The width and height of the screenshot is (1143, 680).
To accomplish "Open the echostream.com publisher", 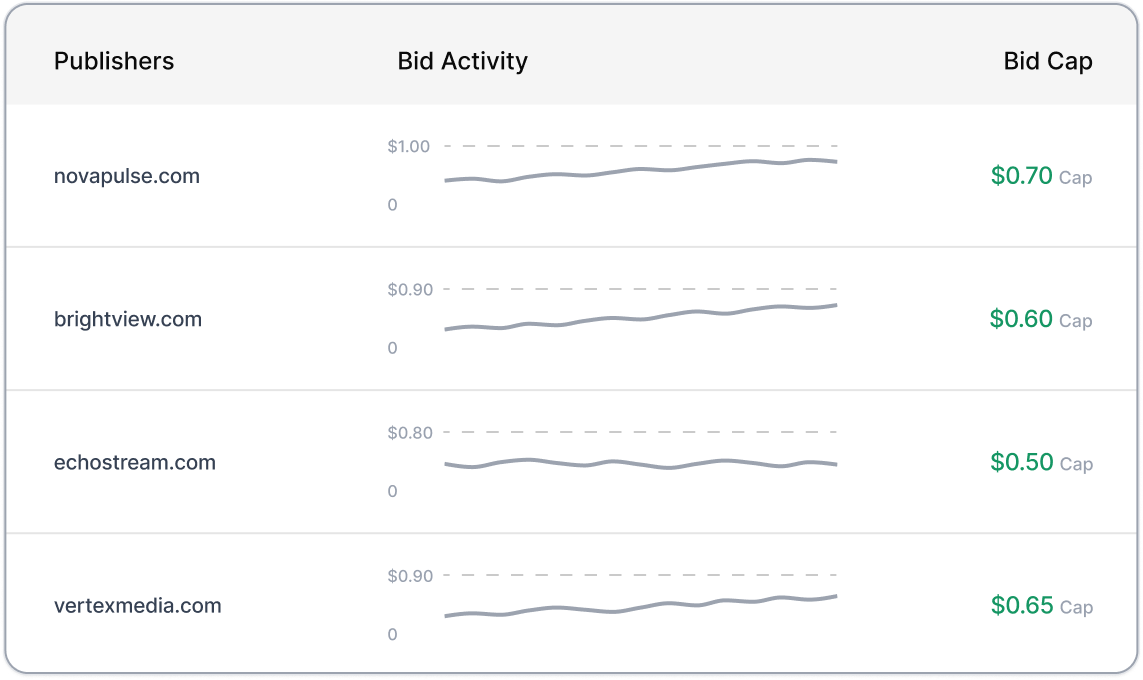I will tap(135, 463).
